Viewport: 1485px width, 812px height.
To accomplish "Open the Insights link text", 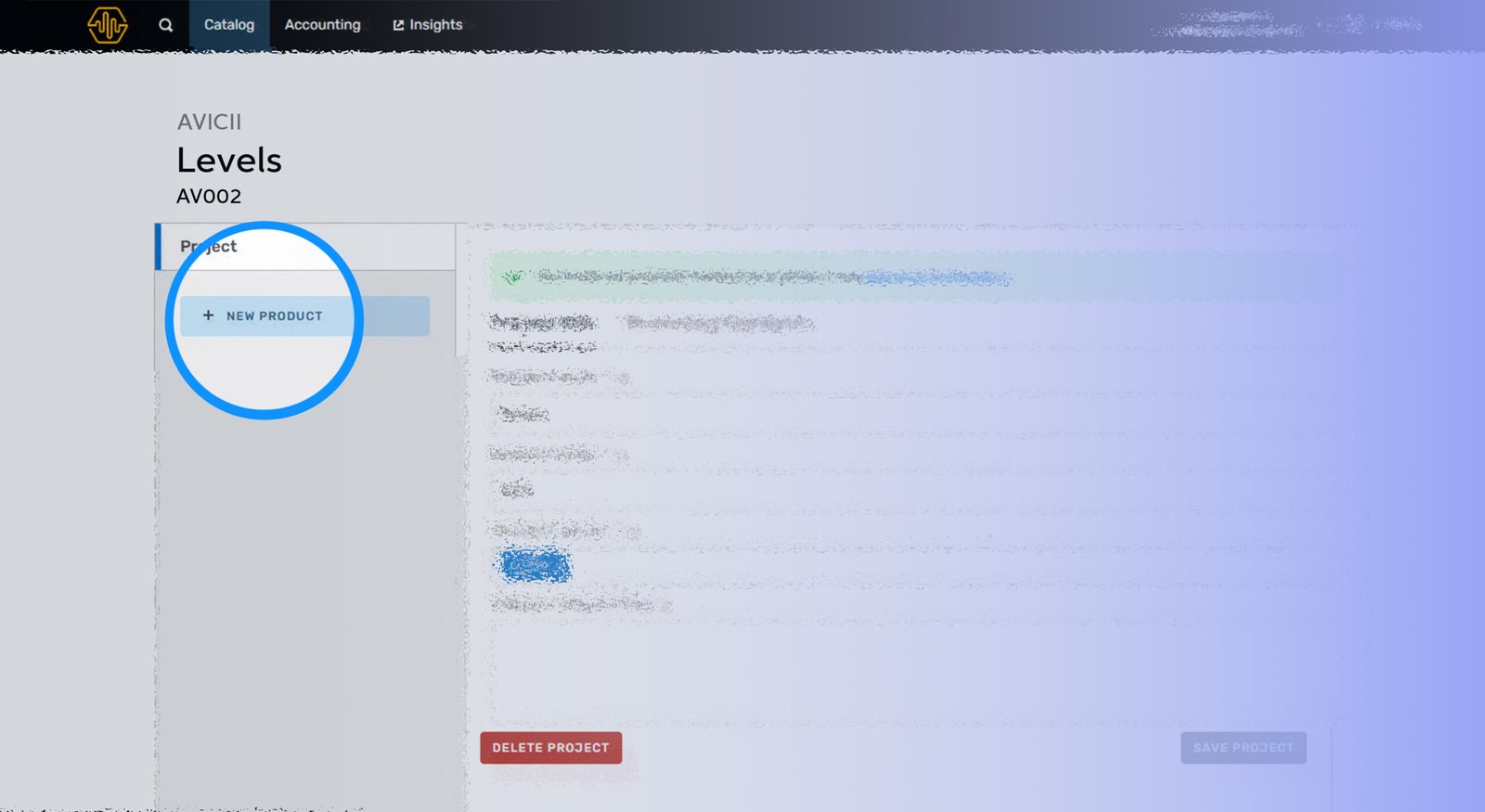I will pos(436,25).
